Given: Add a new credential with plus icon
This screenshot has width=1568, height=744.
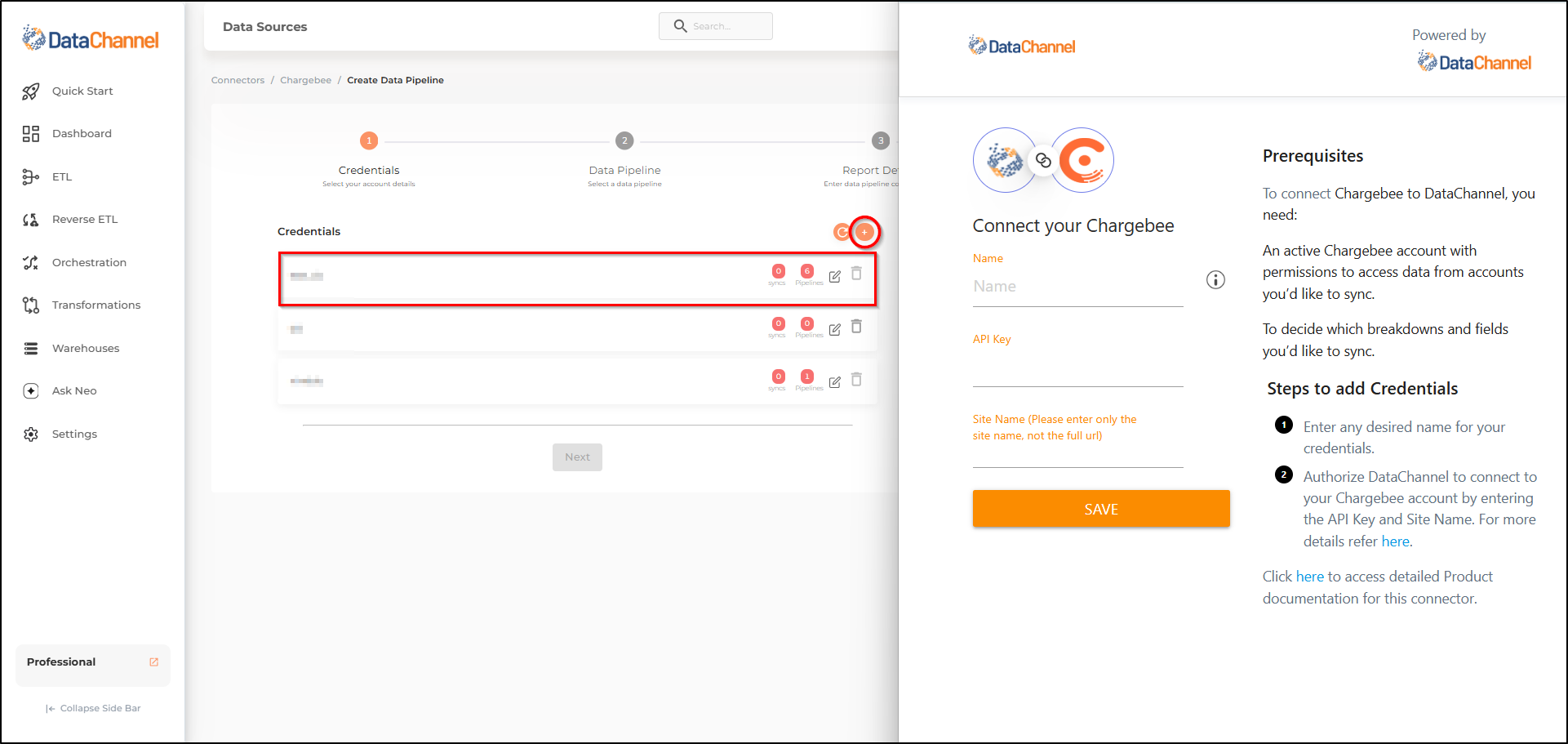Looking at the screenshot, I should click(864, 233).
